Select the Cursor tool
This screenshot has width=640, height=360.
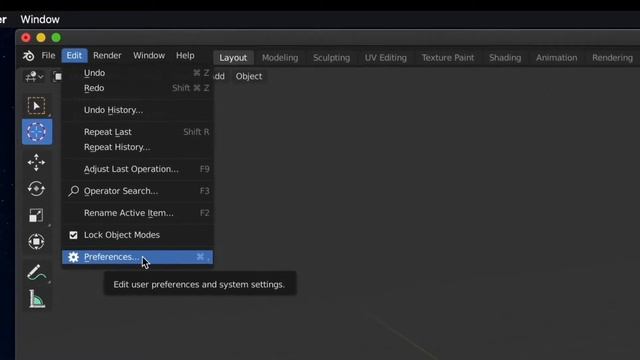pyautogui.click(x=37, y=132)
